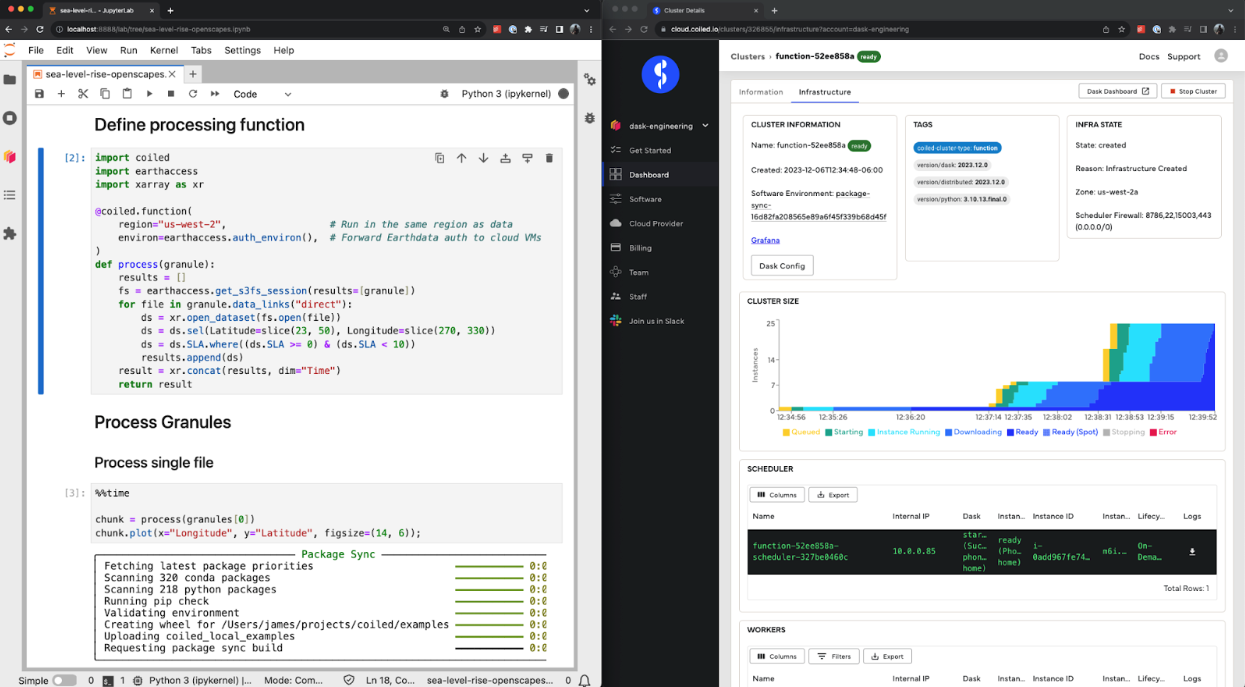This screenshot has height=687, width=1245.
Task: Move the selected cell down
Action: (x=483, y=159)
